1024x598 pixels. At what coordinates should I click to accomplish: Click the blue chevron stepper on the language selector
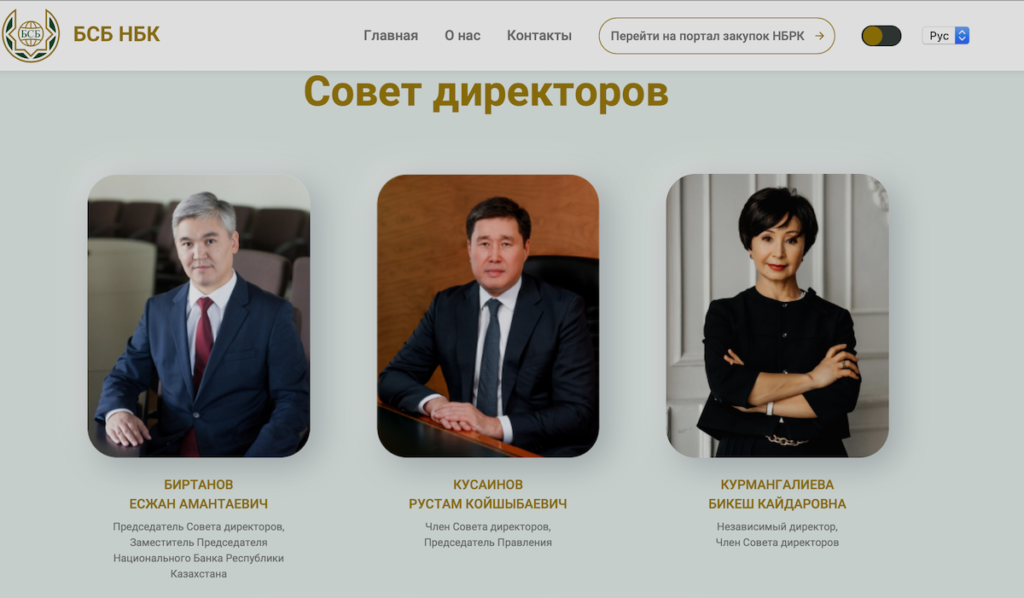click(x=962, y=36)
